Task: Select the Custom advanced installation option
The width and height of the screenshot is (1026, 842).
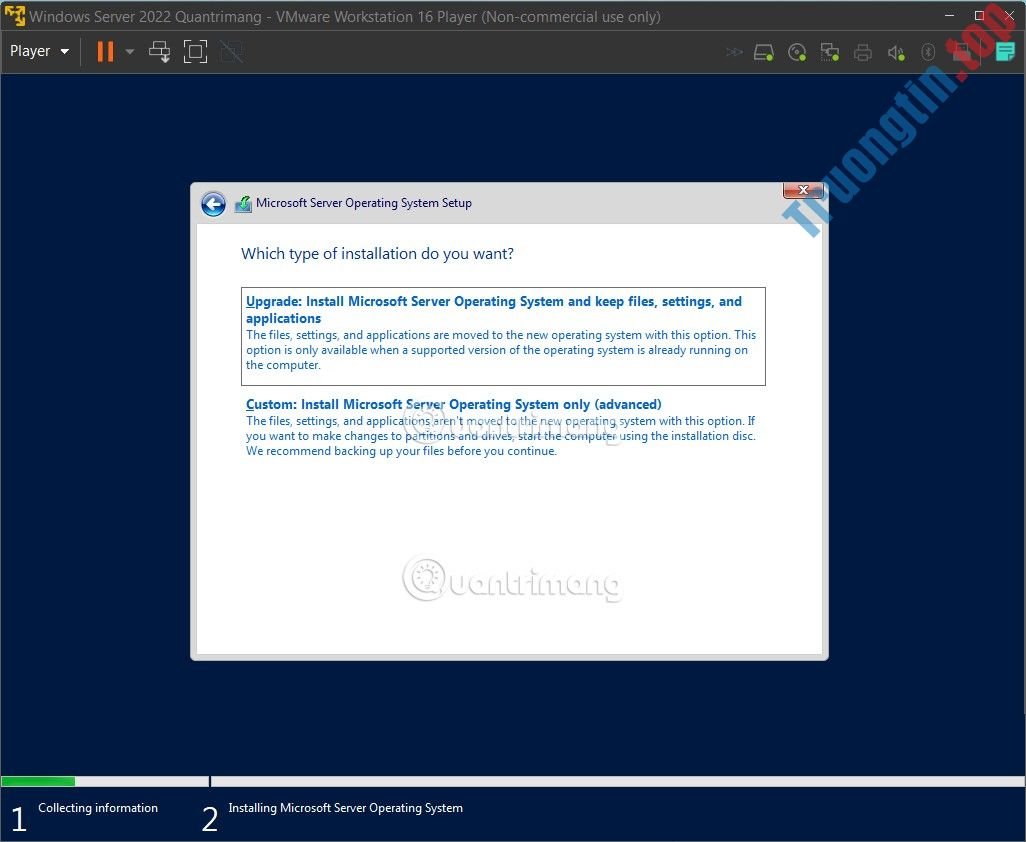Action: [454, 404]
